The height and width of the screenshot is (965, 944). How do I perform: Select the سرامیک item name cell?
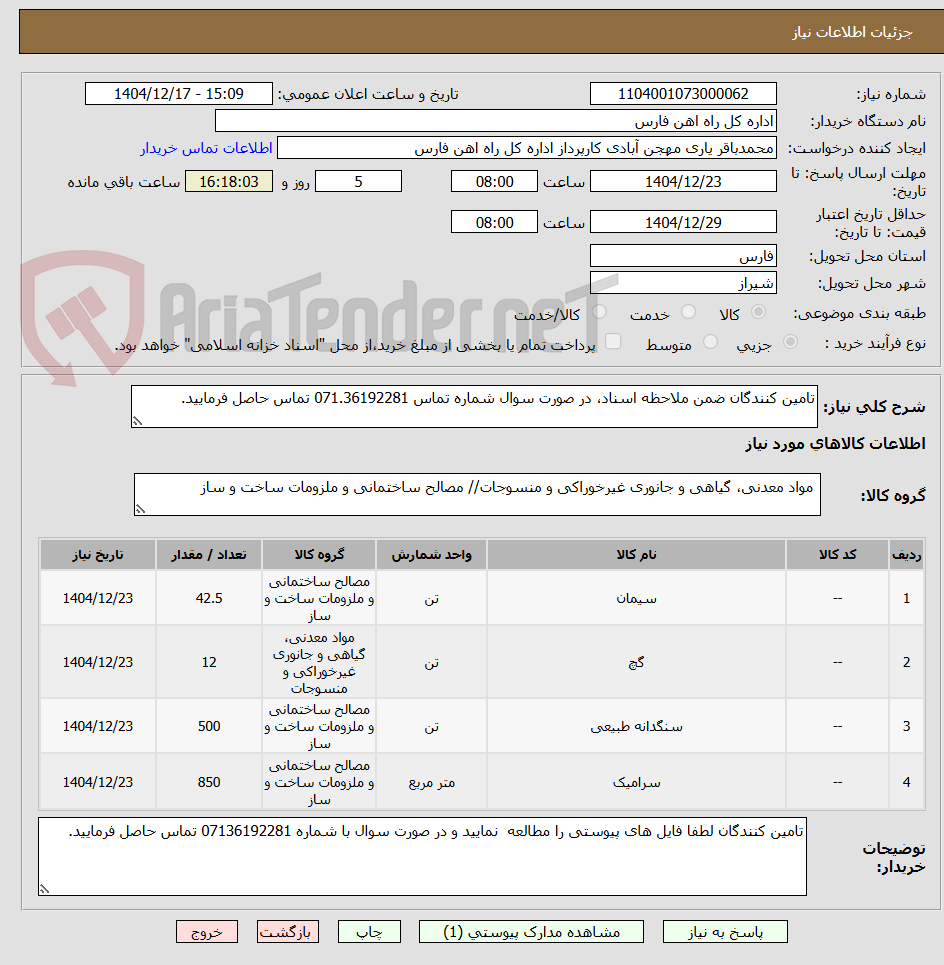[636, 782]
